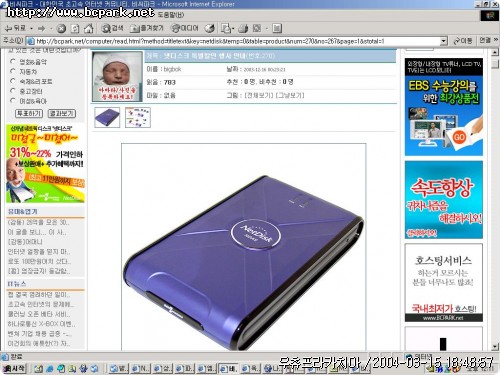This screenshot has width=500, height=375.
Task: Open the Windows 시작 Start button
Action: coord(14,368)
